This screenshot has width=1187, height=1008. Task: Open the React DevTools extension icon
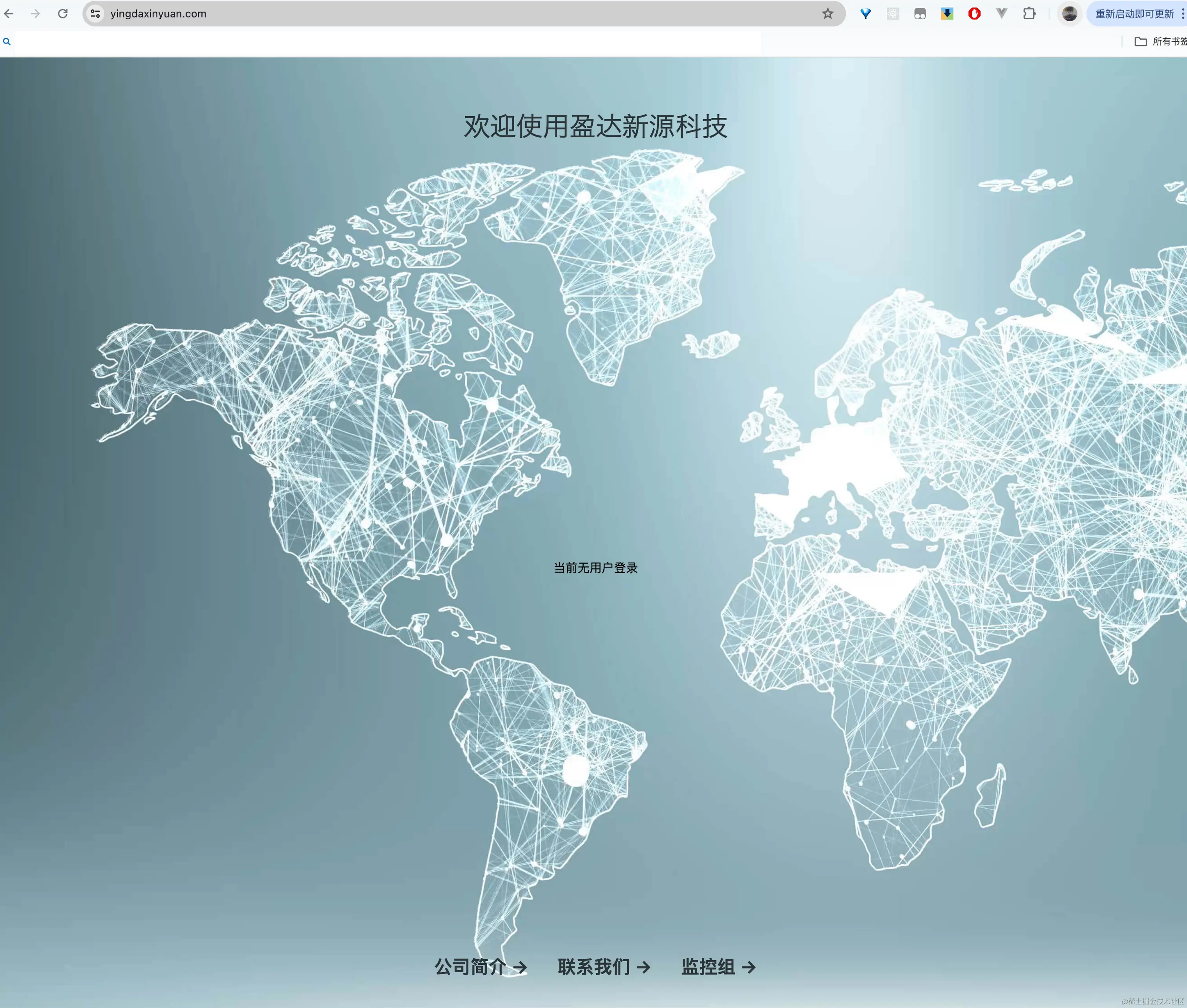pyautogui.click(x=892, y=13)
